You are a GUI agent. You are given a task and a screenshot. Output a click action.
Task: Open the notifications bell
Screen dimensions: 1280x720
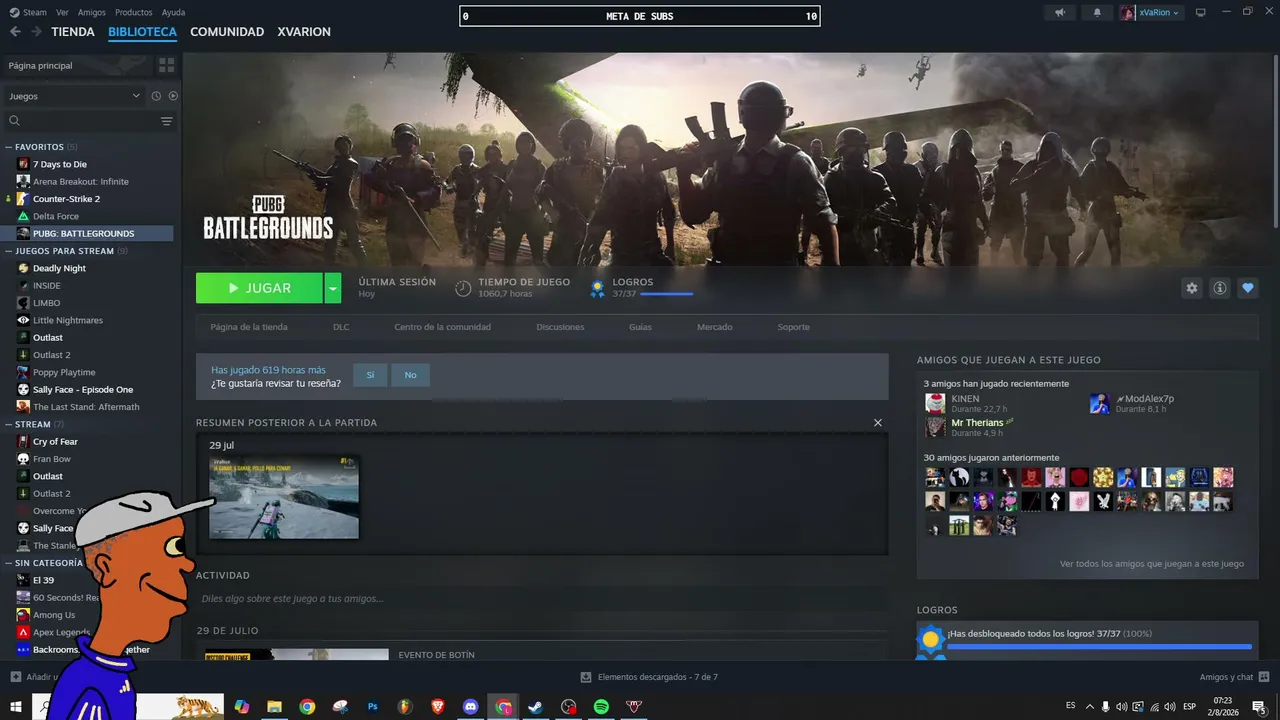pos(1097,13)
